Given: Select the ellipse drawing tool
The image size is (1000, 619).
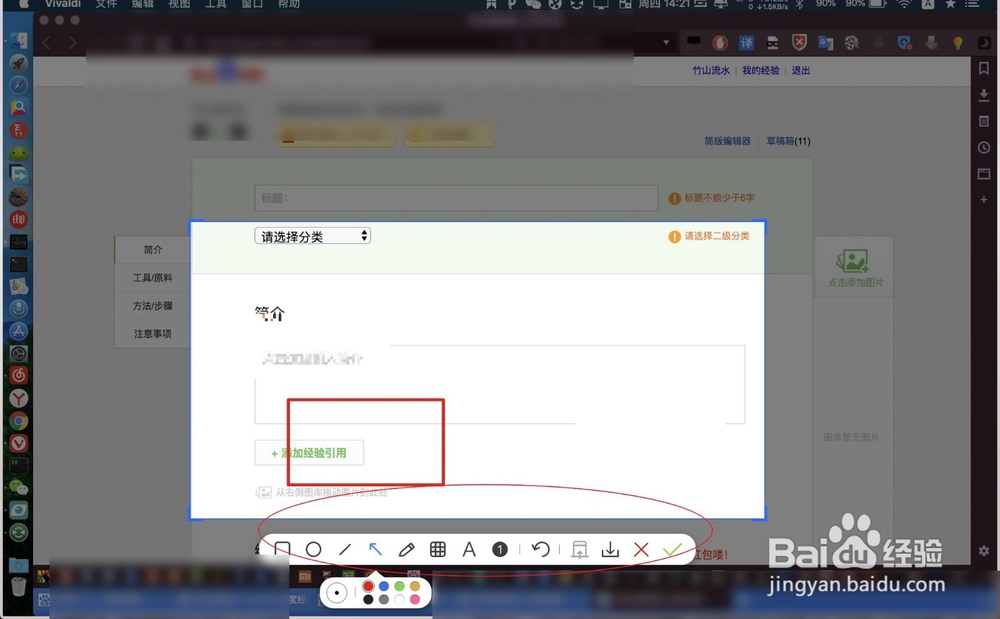Looking at the screenshot, I should pos(314,549).
